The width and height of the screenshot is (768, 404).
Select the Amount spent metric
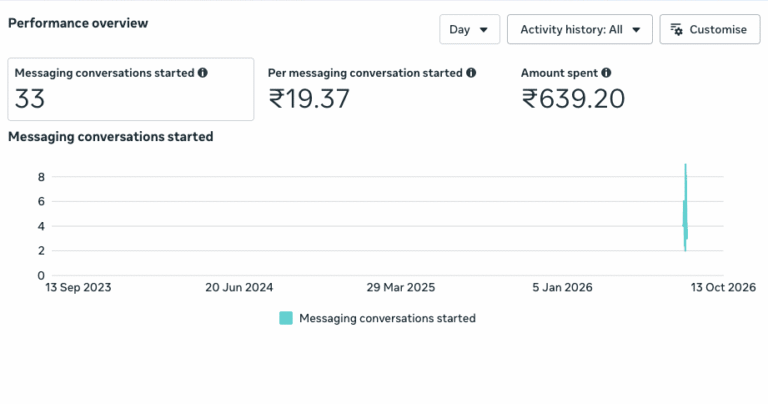[x=573, y=89]
